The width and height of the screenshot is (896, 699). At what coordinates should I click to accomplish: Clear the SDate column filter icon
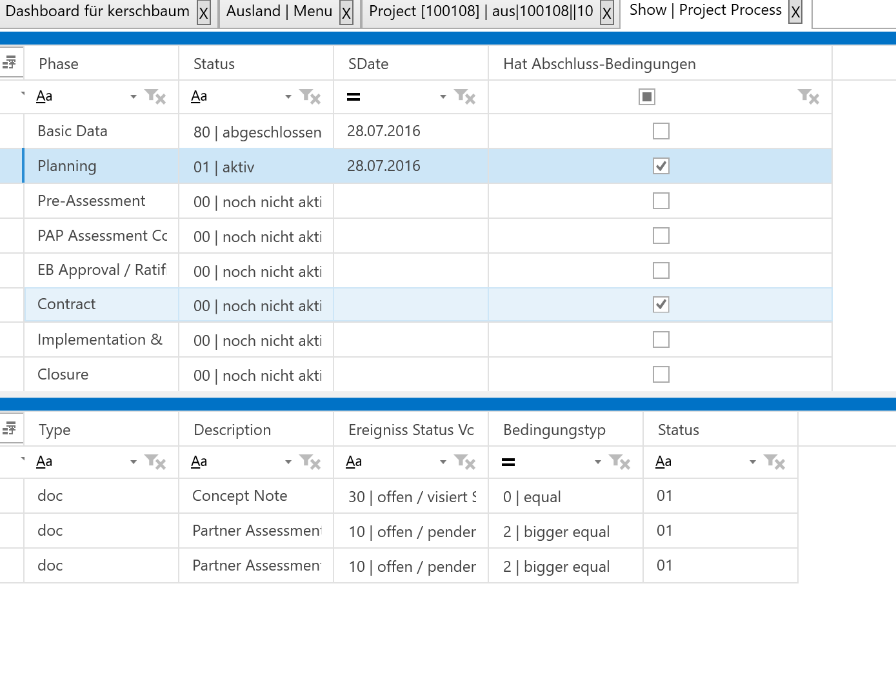point(465,97)
